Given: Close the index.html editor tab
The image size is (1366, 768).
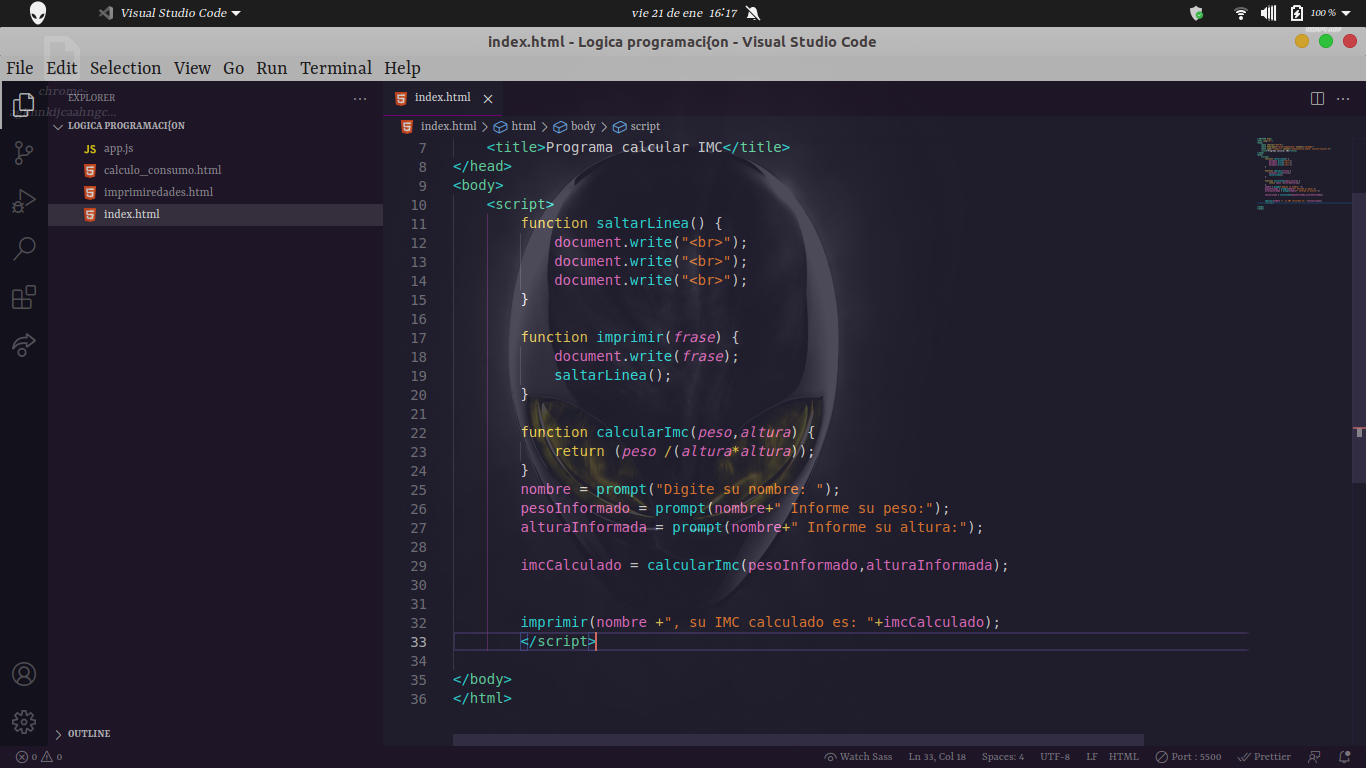Looking at the screenshot, I should (x=488, y=98).
